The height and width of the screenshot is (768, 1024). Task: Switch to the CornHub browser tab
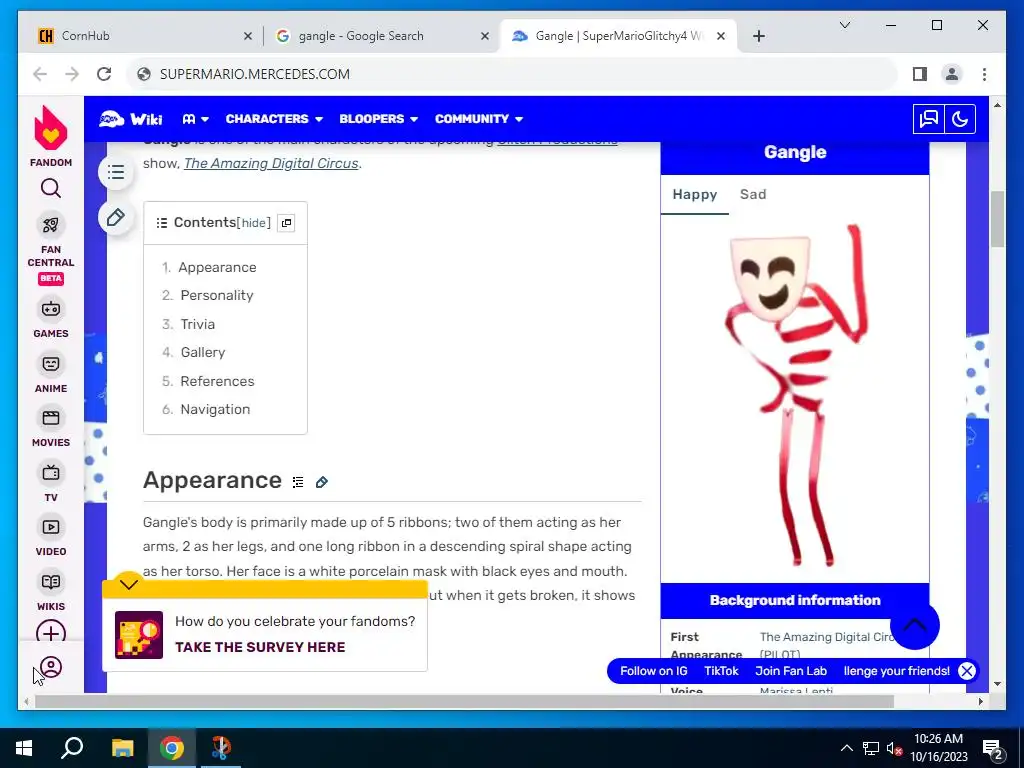coord(139,36)
